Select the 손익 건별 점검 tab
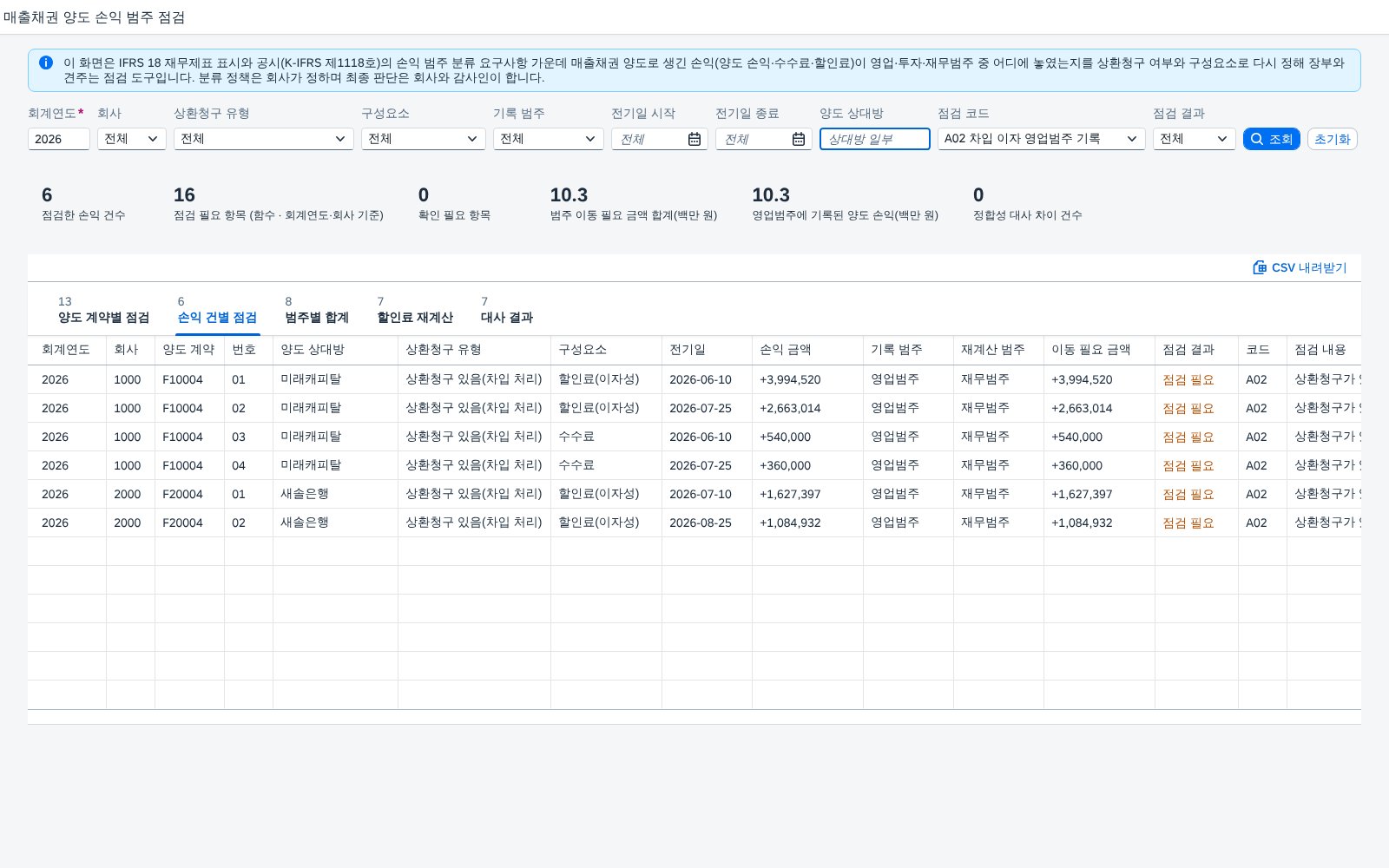 (217, 310)
